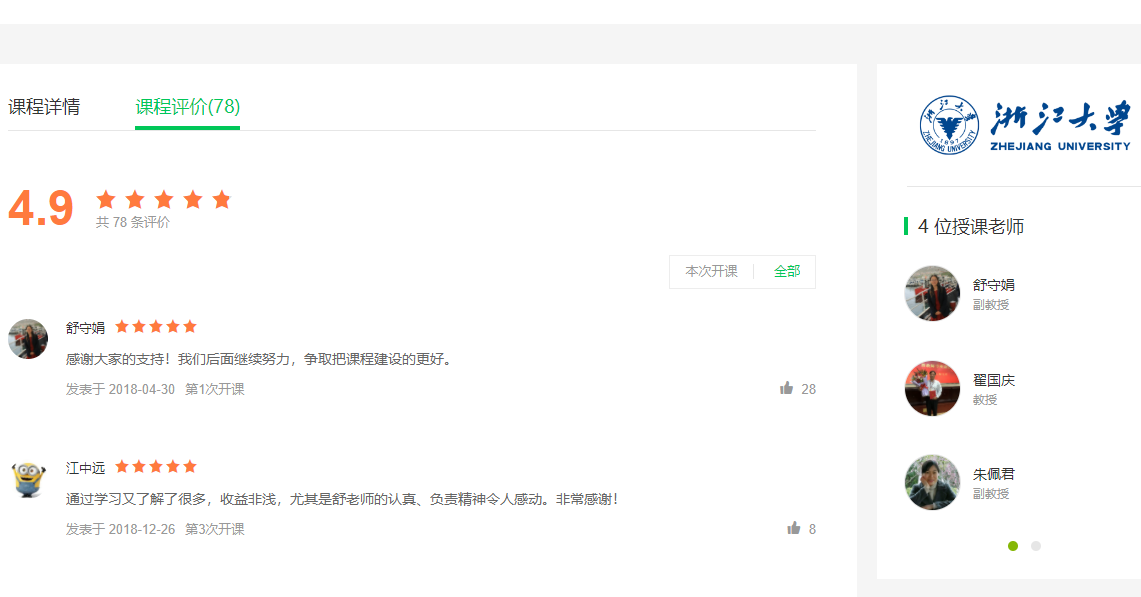Filter reviews by 本次开课

point(711,271)
